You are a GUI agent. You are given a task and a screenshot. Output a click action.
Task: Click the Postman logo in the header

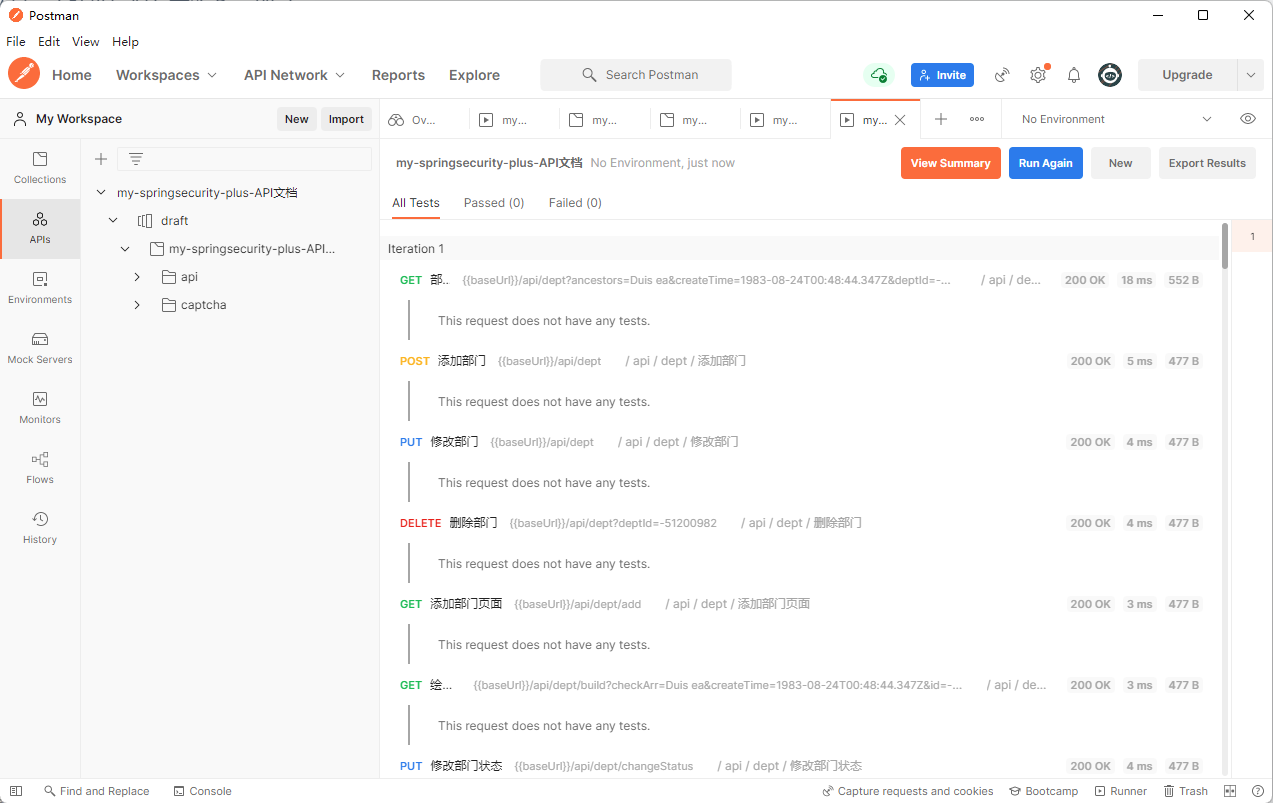click(24, 74)
